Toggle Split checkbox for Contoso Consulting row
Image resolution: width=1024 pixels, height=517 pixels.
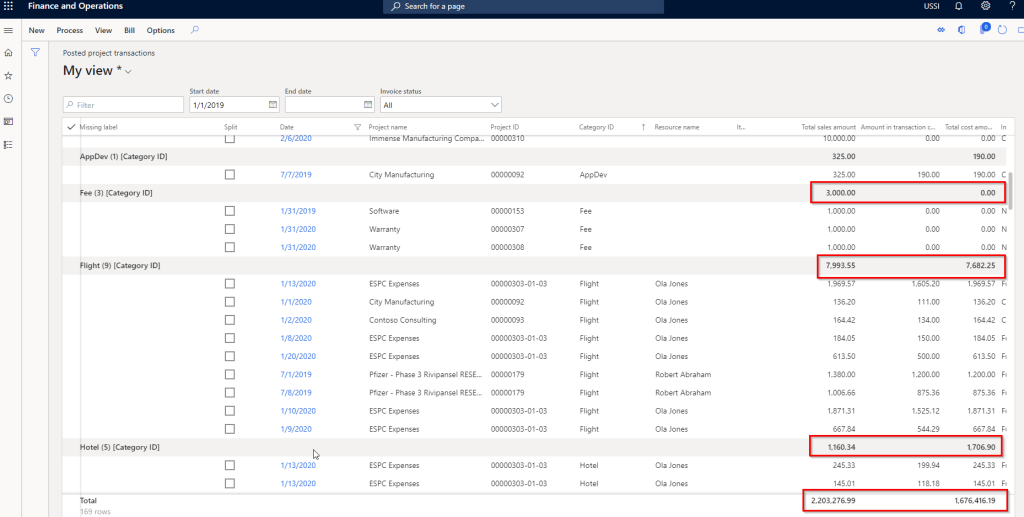pyautogui.click(x=230, y=320)
